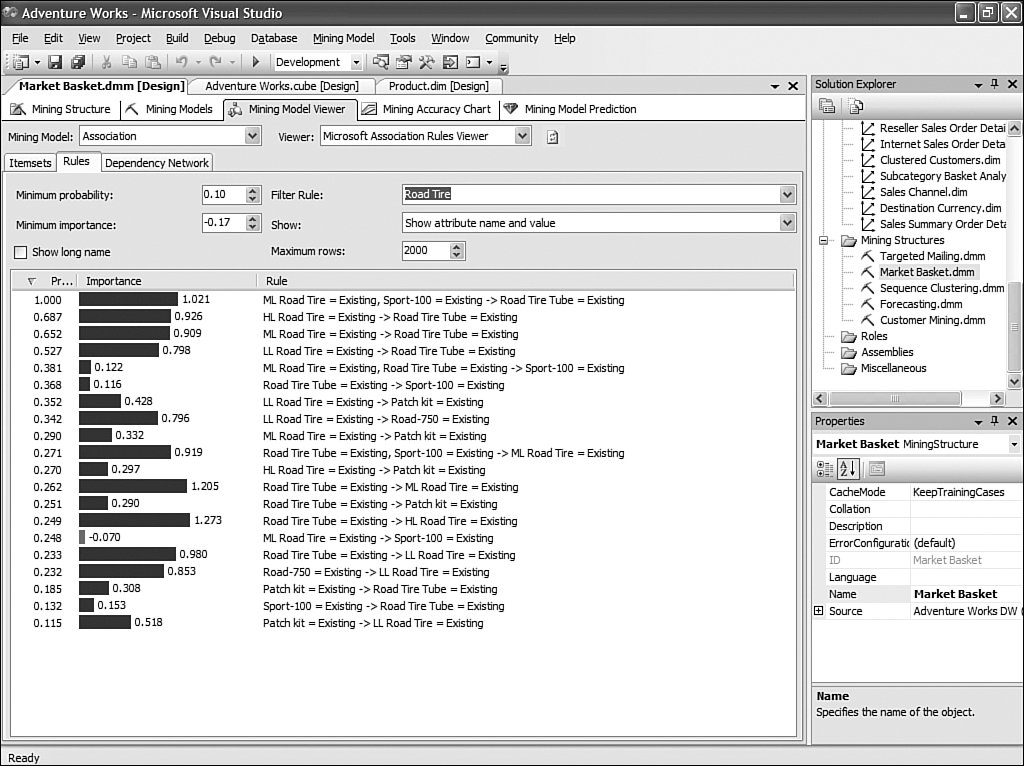Expand the Source property row

pyautogui.click(x=819, y=611)
